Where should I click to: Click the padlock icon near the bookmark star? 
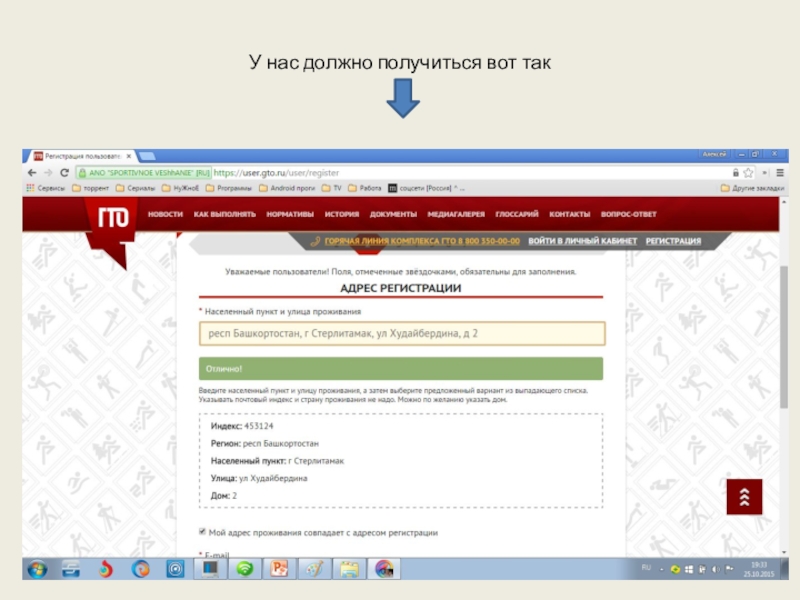coord(736,173)
